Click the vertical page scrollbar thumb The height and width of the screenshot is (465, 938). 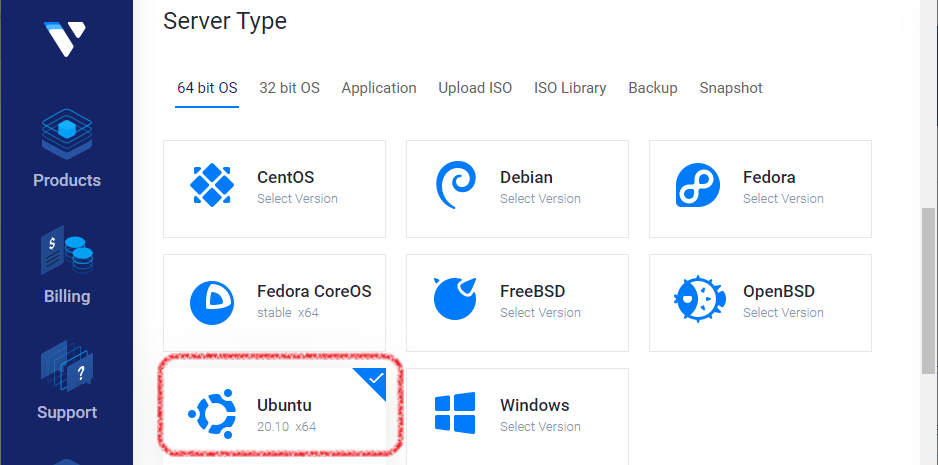tap(928, 291)
